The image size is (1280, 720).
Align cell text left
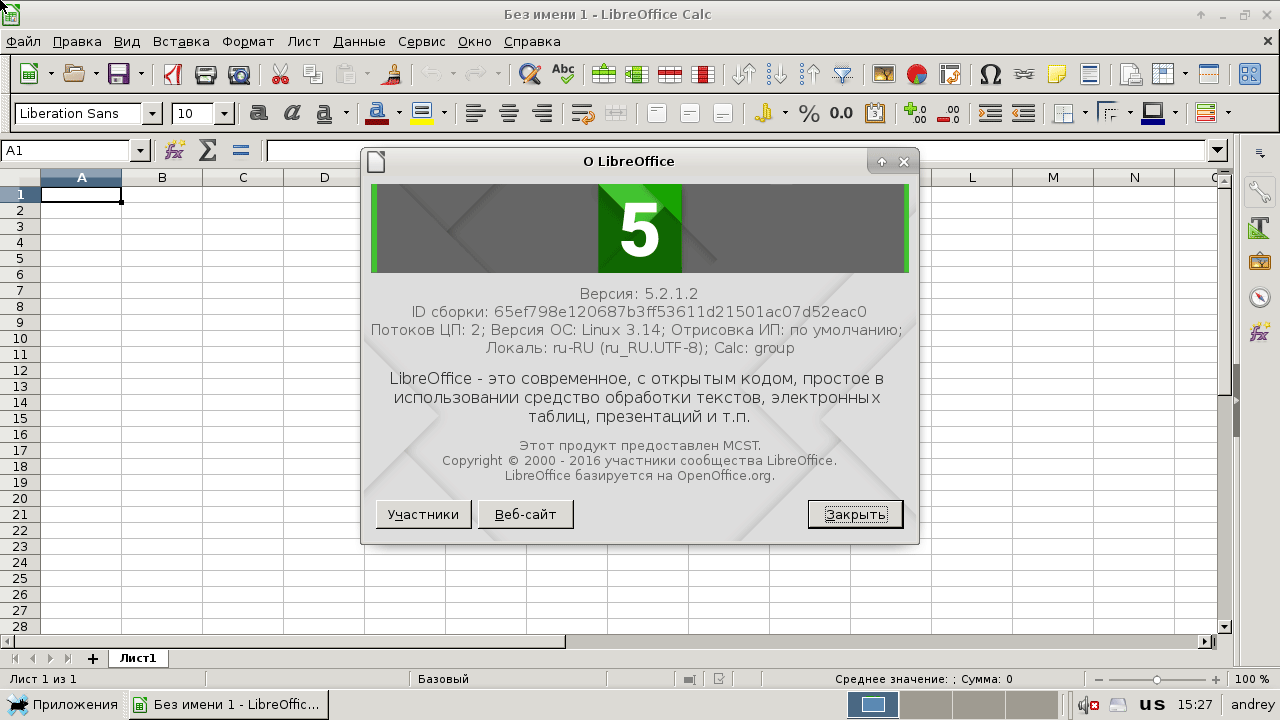pyautogui.click(x=475, y=113)
